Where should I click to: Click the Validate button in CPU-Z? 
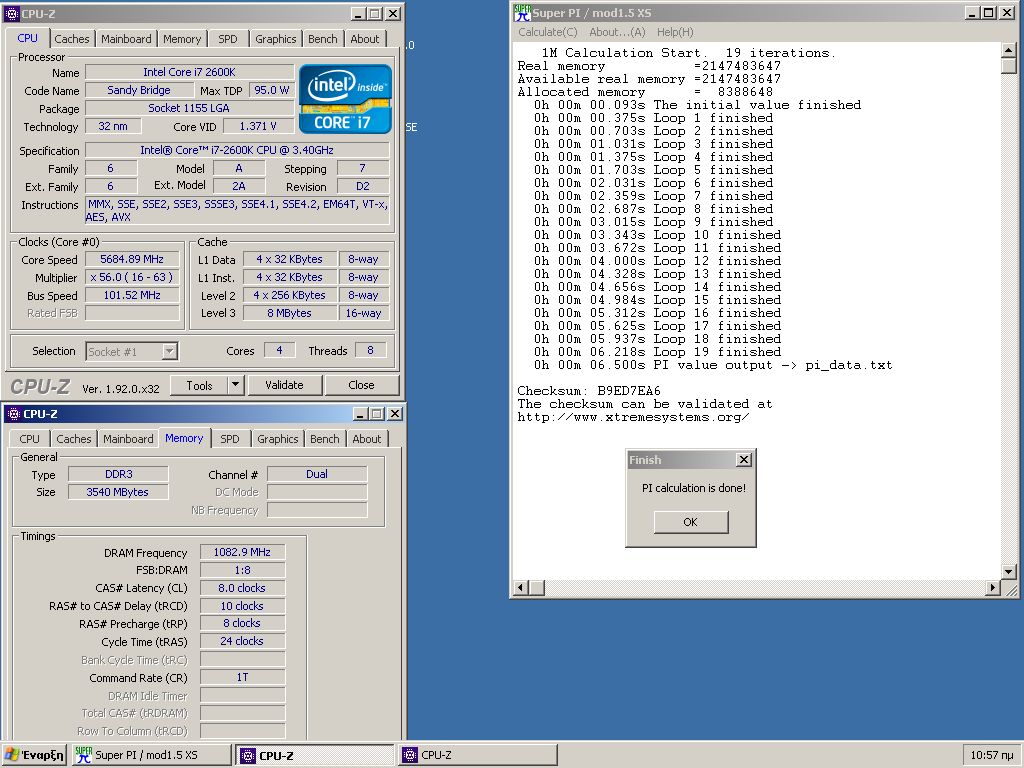point(284,385)
